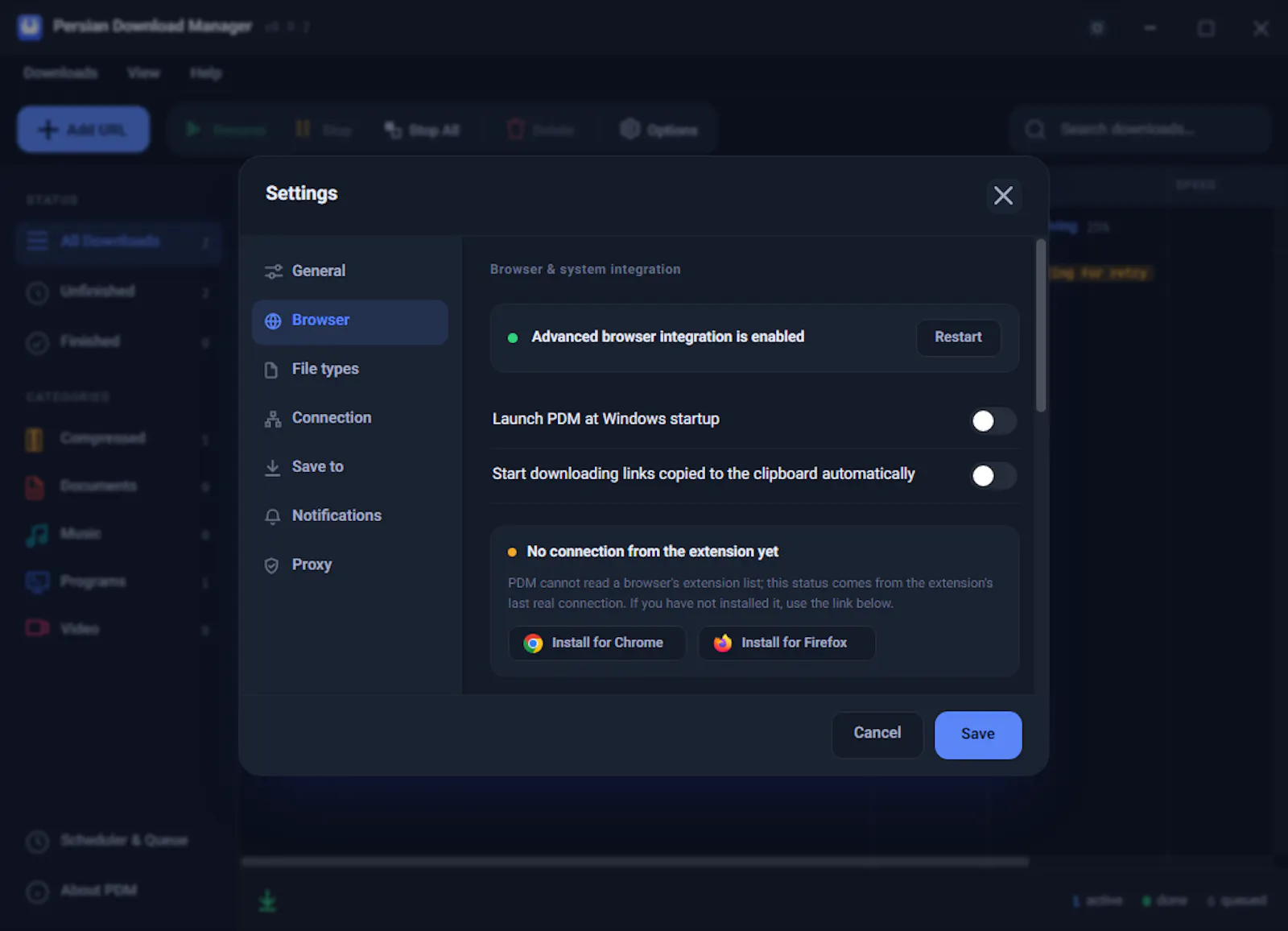Click Install for Firefox
1288x931 pixels.
786,643
